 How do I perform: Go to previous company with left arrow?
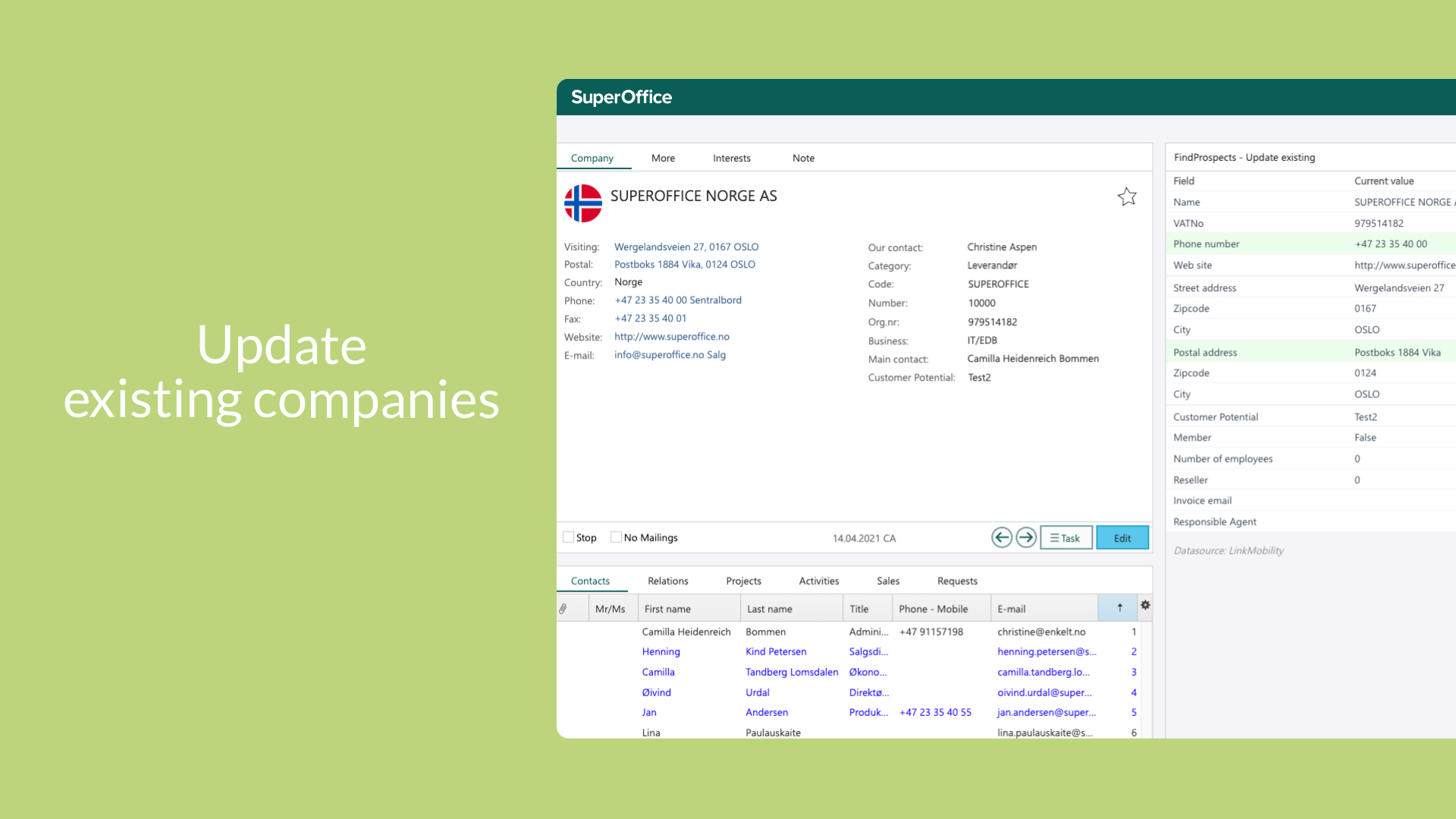coord(1002,538)
